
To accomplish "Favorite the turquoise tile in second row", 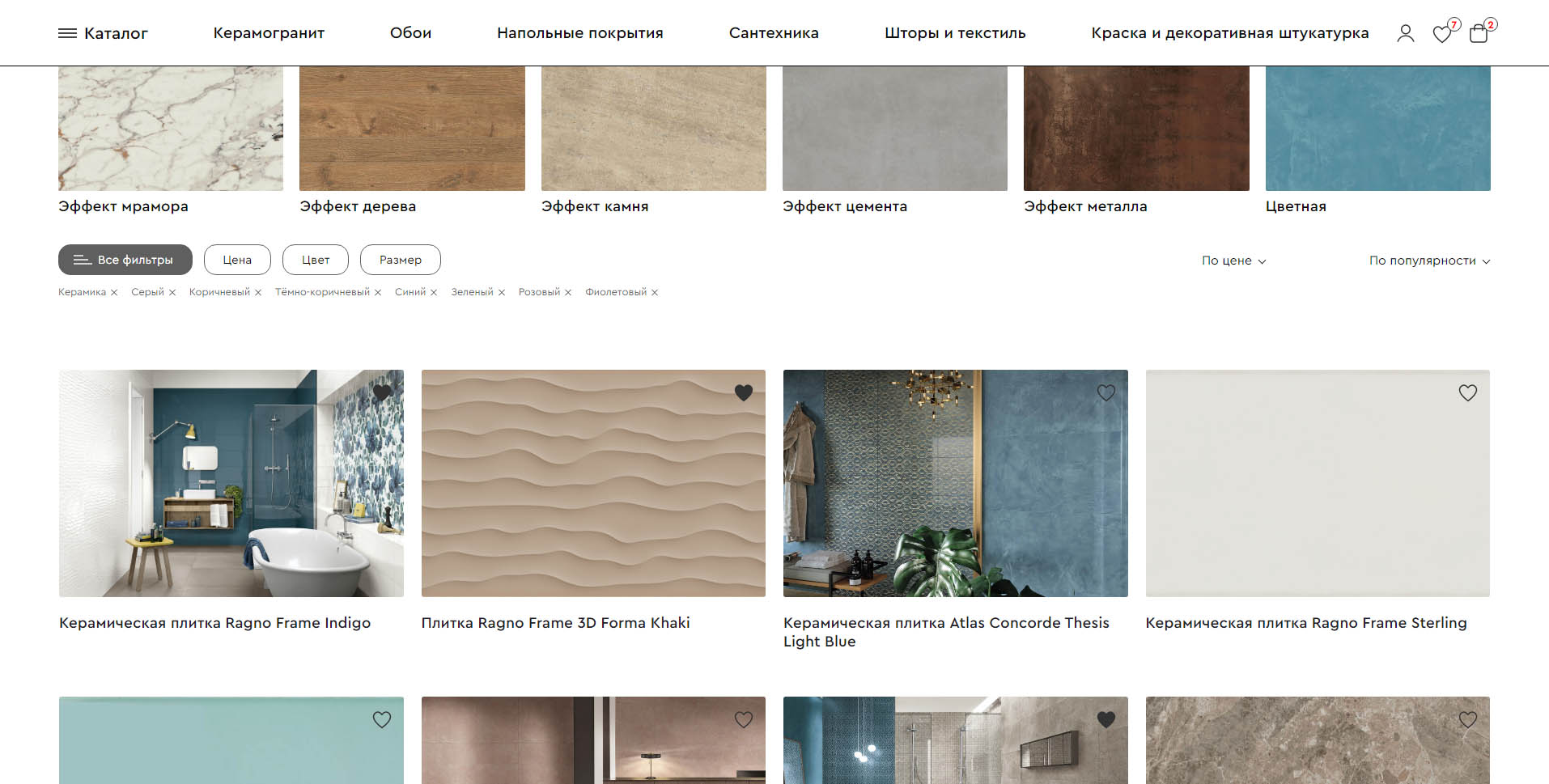I will point(382,719).
